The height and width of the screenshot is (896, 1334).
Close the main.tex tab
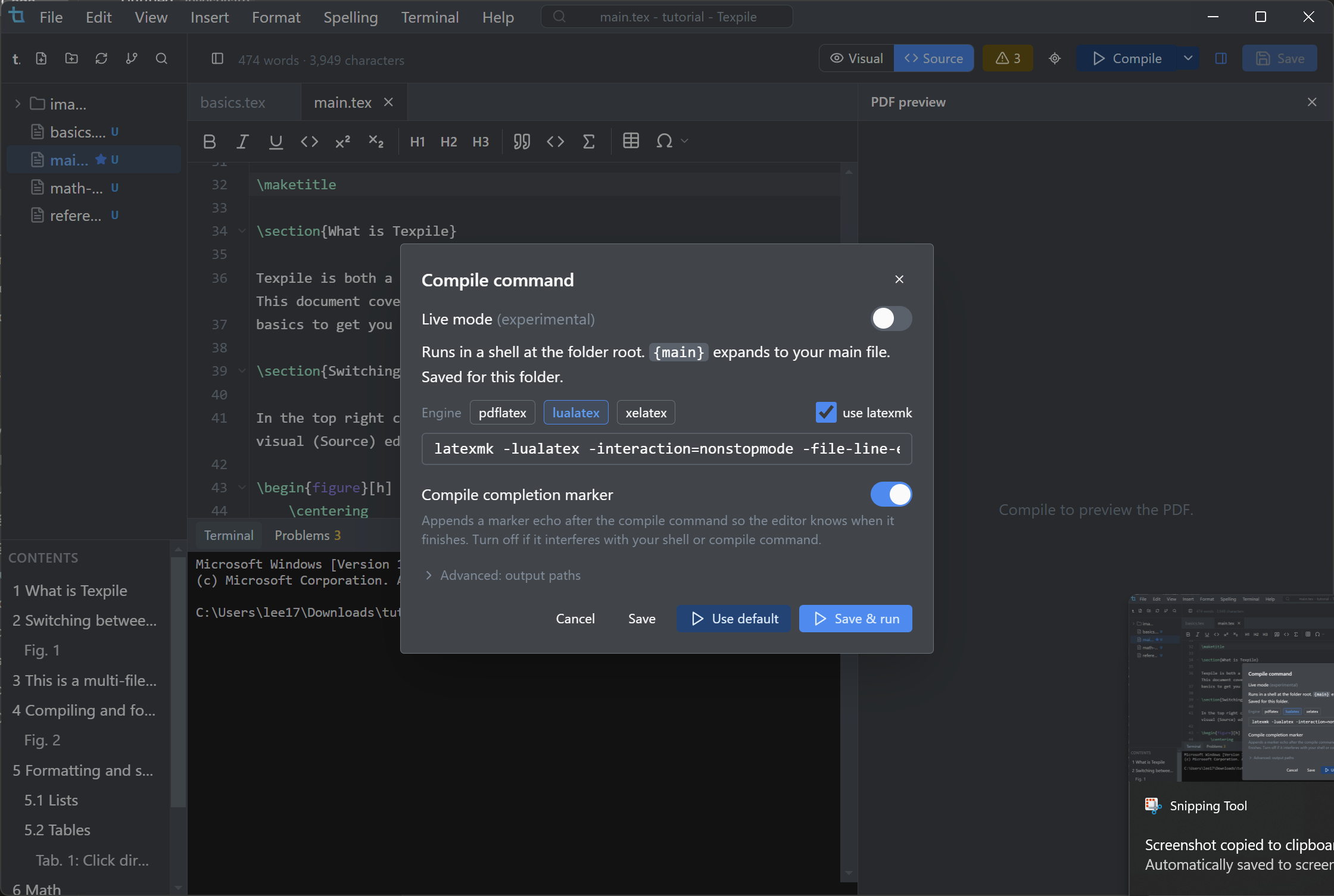[388, 102]
